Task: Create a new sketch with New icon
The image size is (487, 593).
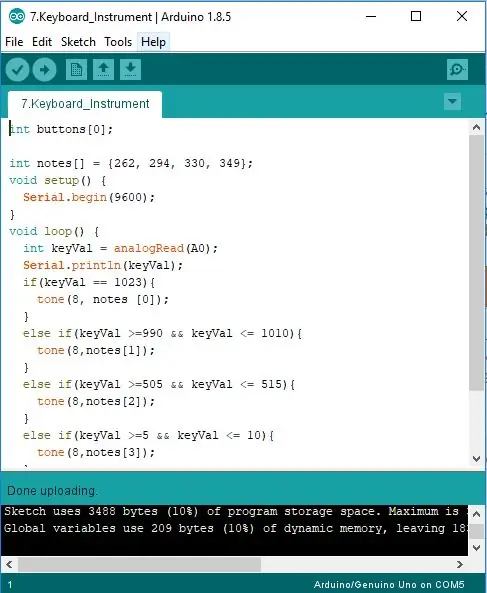Action: tap(76, 70)
